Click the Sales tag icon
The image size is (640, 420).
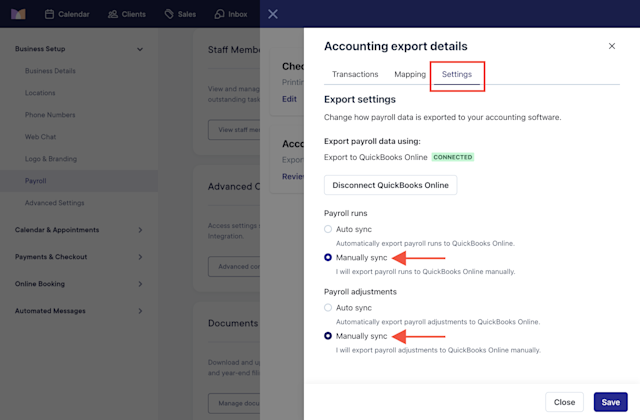pos(169,14)
